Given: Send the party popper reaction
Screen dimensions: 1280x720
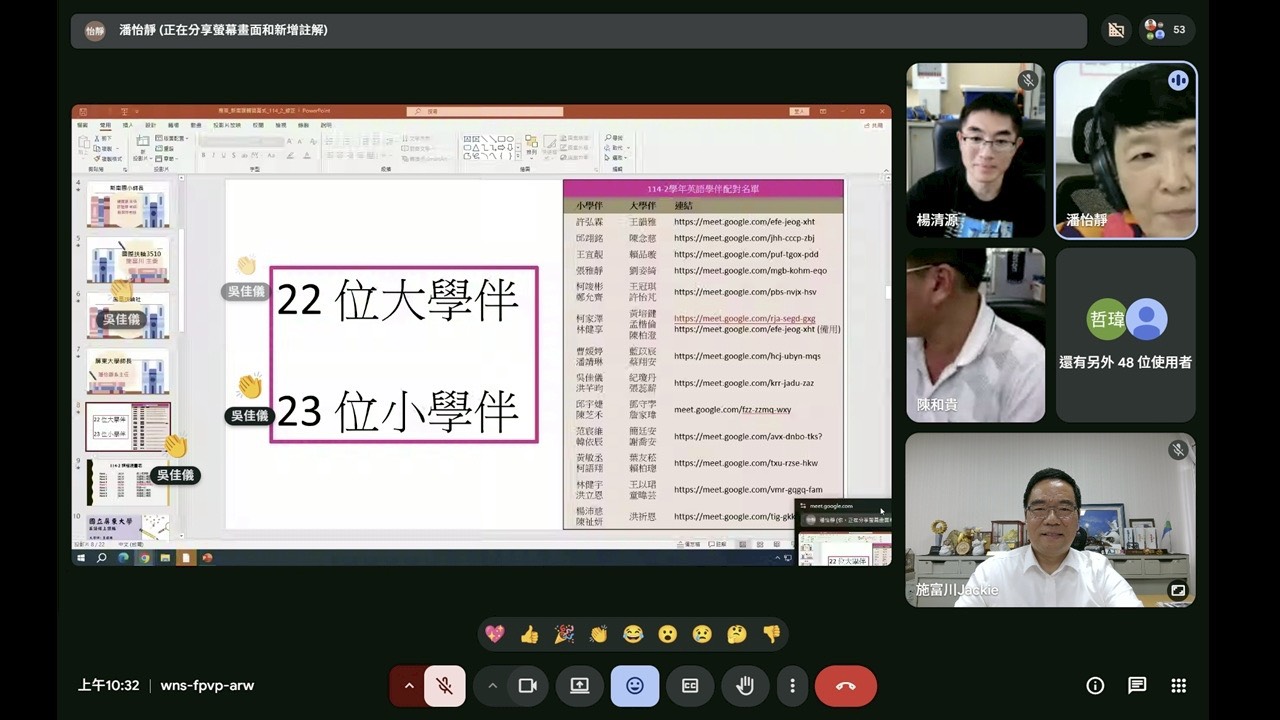Looking at the screenshot, I should click(564, 634).
